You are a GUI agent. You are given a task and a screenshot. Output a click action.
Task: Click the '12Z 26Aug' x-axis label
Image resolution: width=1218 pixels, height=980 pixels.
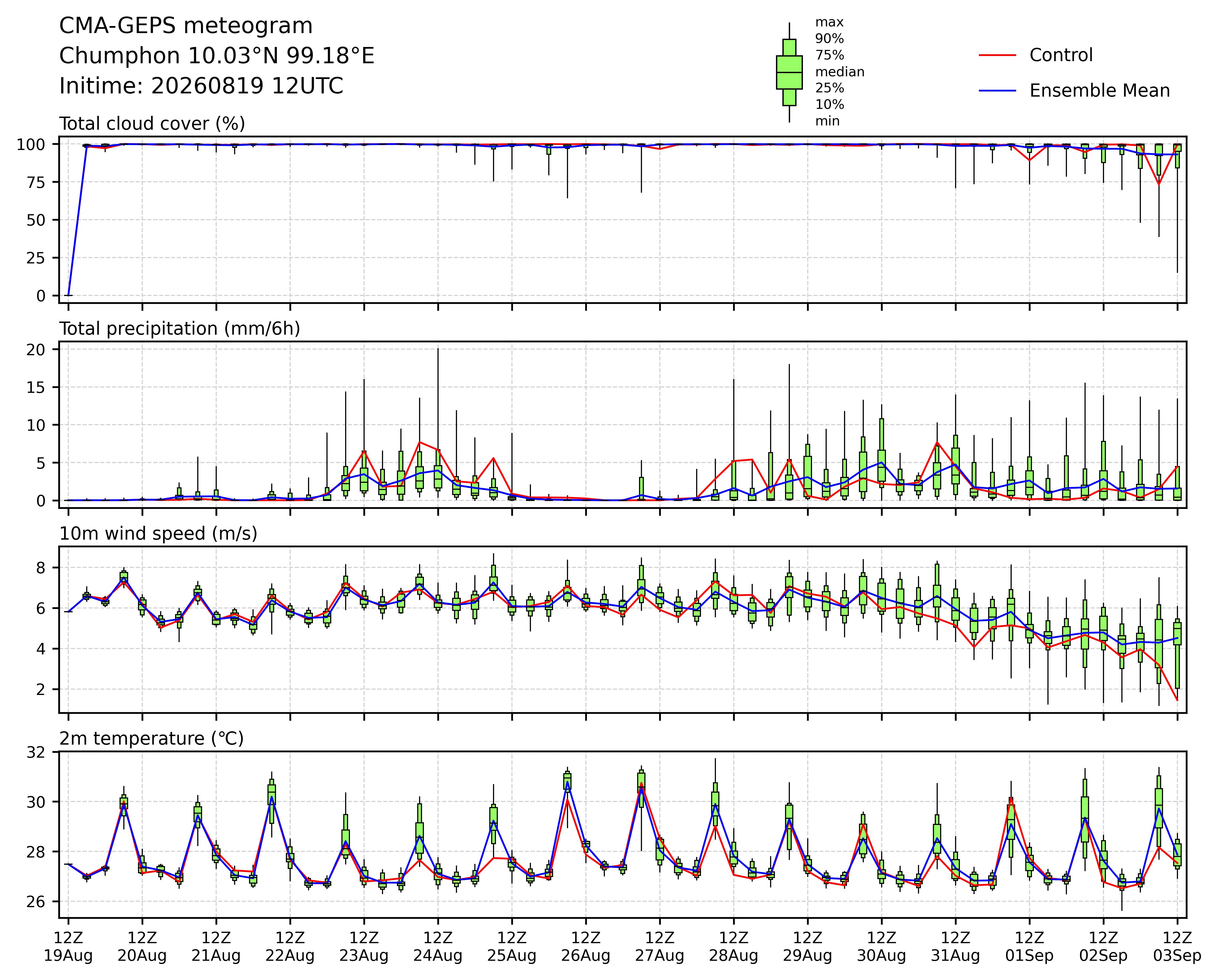pyautogui.click(x=586, y=946)
